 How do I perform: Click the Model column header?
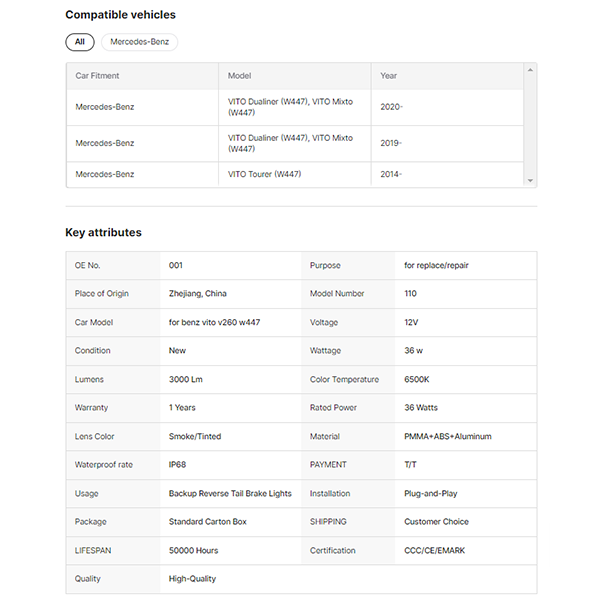pos(239,76)
